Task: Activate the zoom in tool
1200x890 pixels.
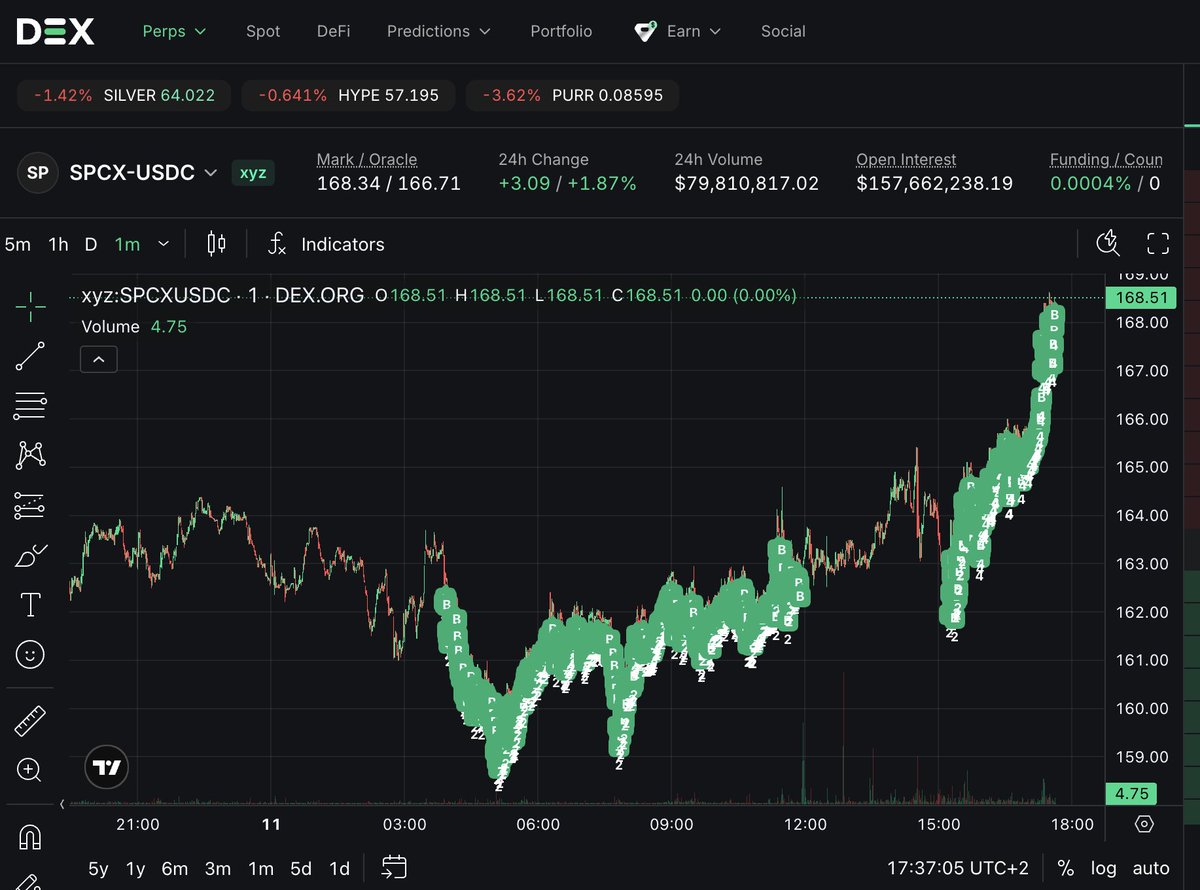Action: (x=30, y=770)
